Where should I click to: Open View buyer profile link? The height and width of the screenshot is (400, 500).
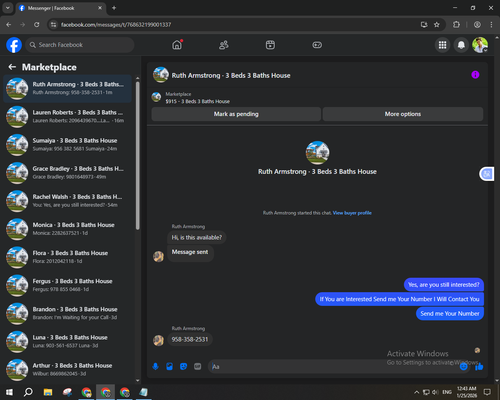click(352, 213)
